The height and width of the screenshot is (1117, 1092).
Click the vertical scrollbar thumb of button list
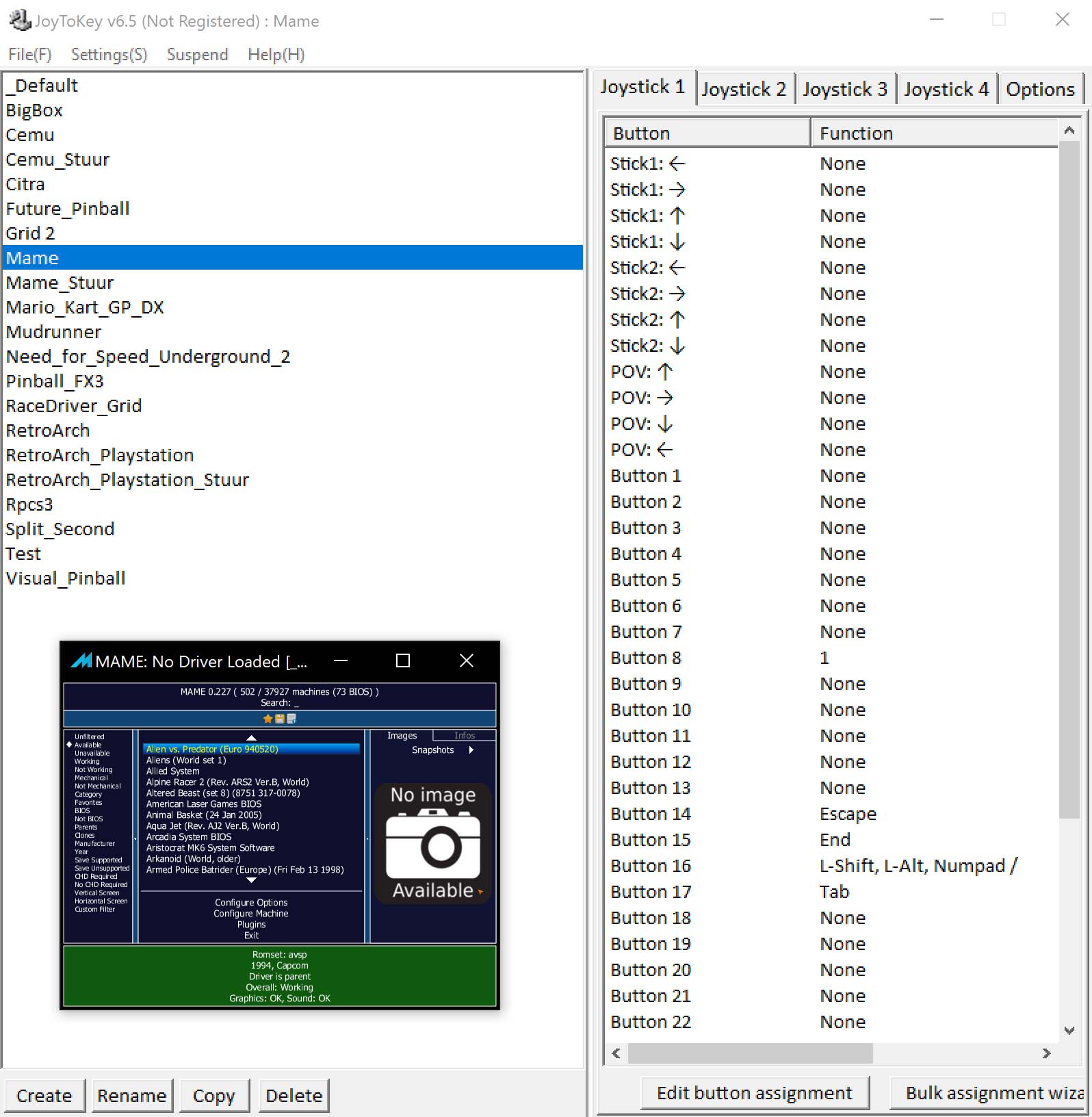point(1069,479)
